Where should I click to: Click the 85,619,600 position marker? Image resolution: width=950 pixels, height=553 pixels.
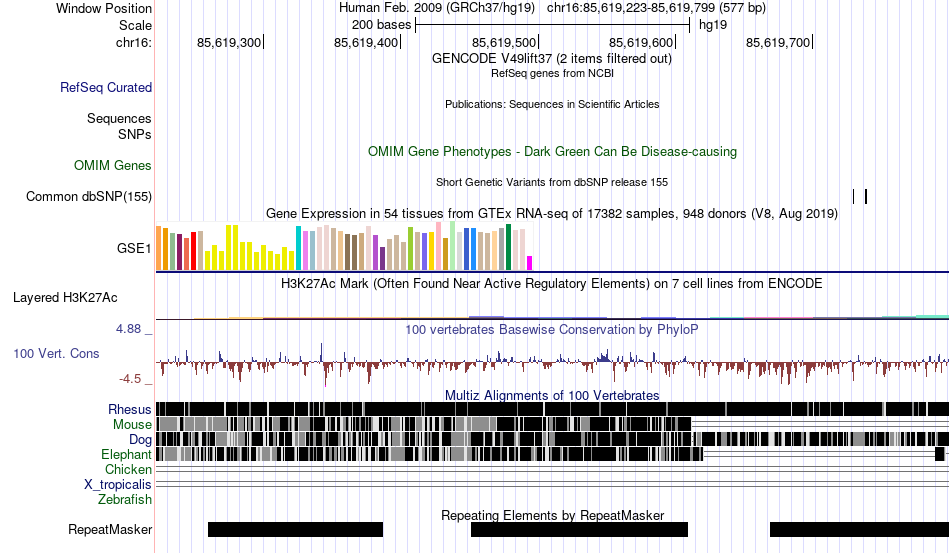642,42
